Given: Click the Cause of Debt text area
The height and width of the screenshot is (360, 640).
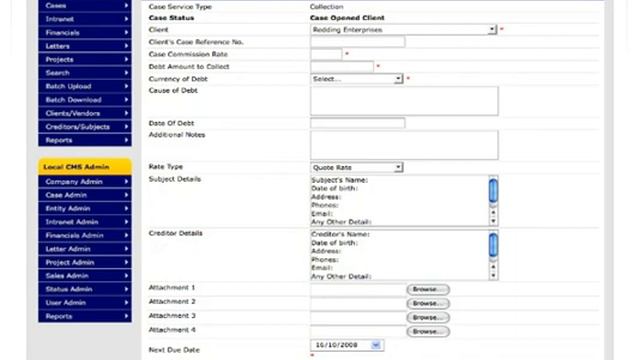Looking at the screenshot, I should [x=404, y=100].
